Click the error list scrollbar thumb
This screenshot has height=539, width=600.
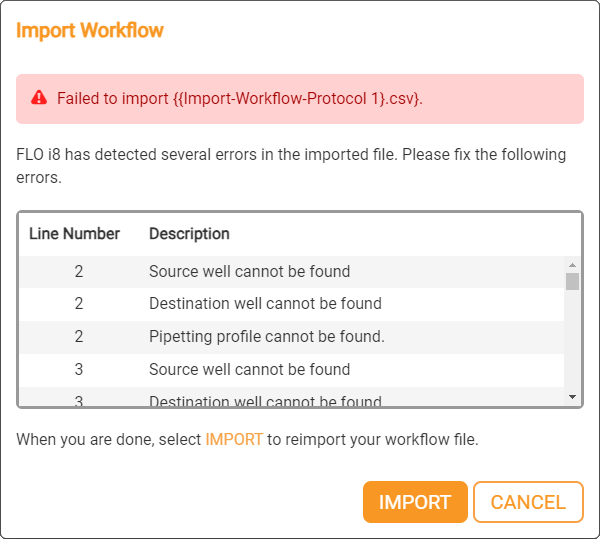pos(572,281)
